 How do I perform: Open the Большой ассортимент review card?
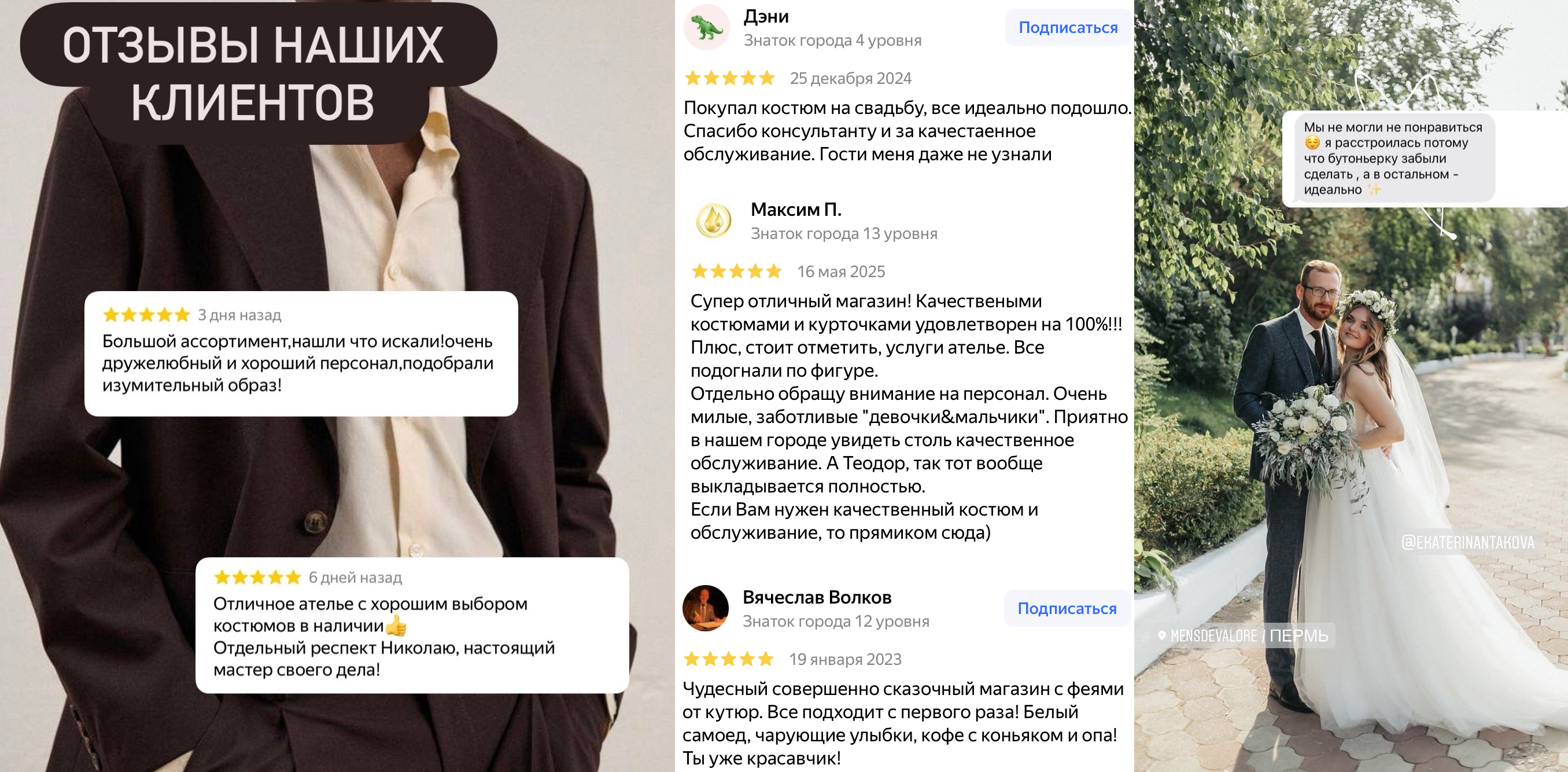pos(301,354)
